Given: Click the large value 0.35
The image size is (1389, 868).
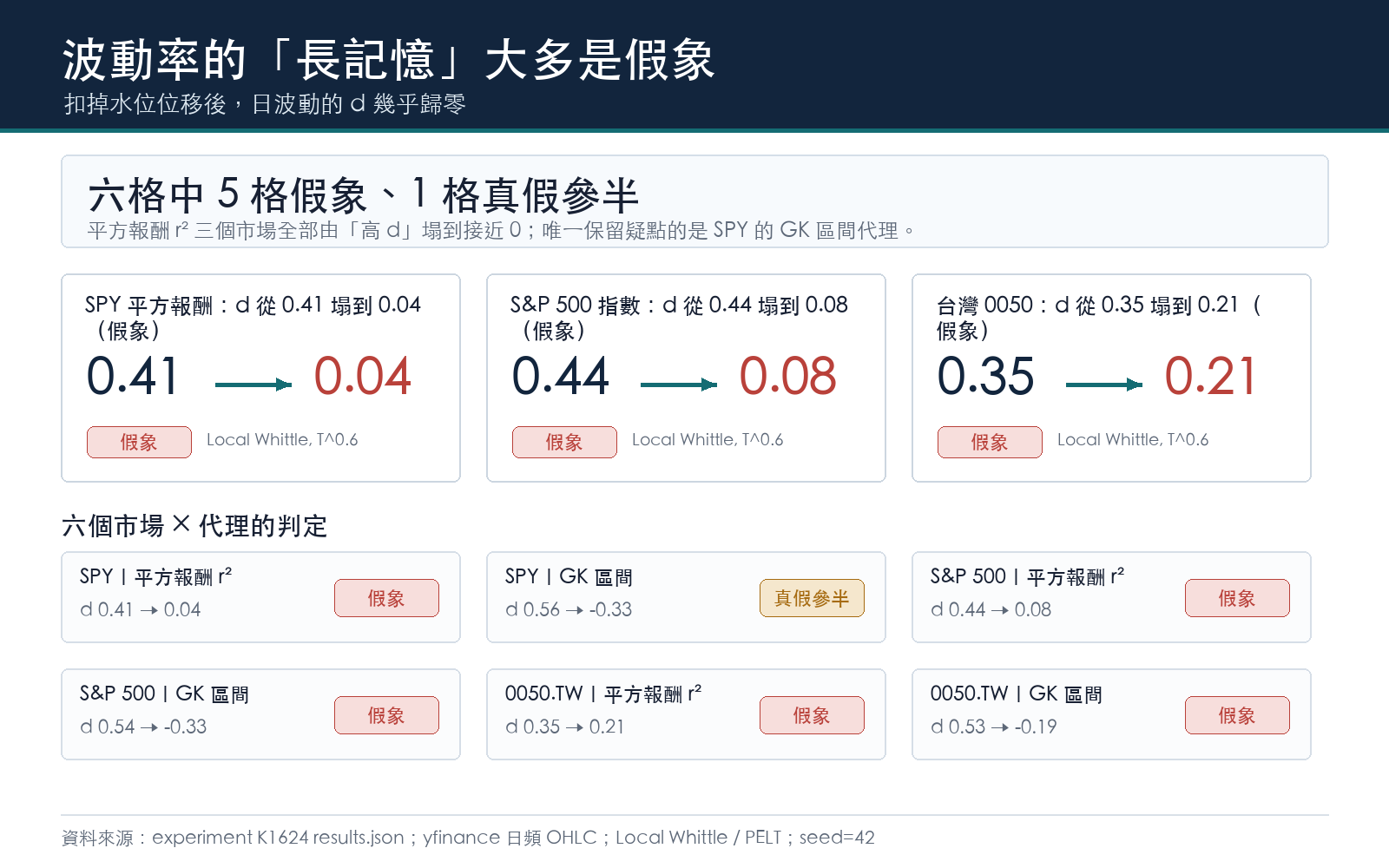Looking at the screenshot, I should click(985, 376).
